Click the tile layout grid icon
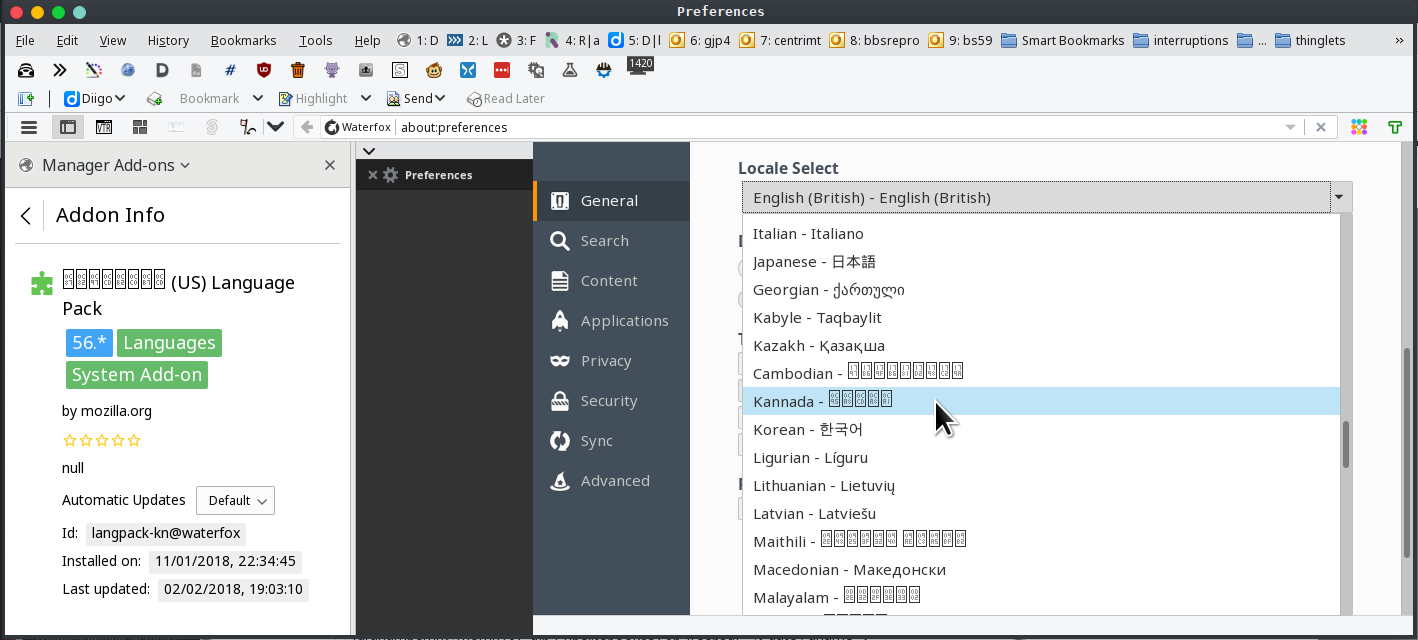Screen dimensions: 1418x640 coord(140,127)
